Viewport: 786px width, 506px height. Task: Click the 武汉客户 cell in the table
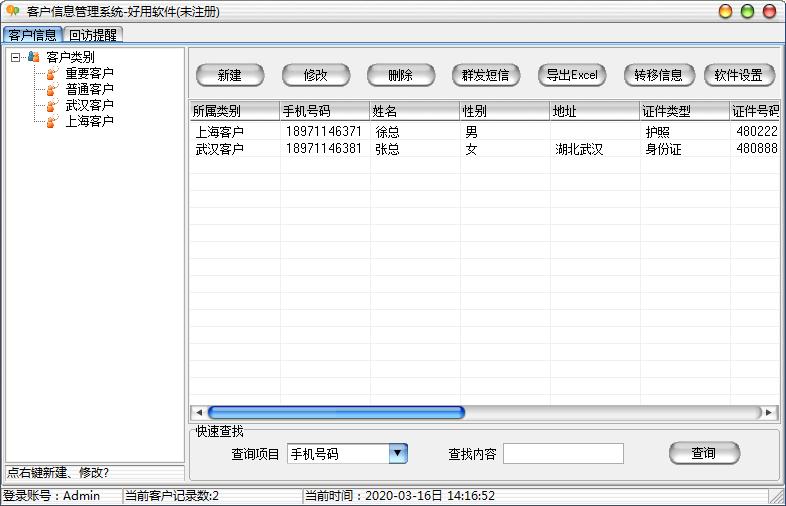pyautogui.click(x=220, y=149)
